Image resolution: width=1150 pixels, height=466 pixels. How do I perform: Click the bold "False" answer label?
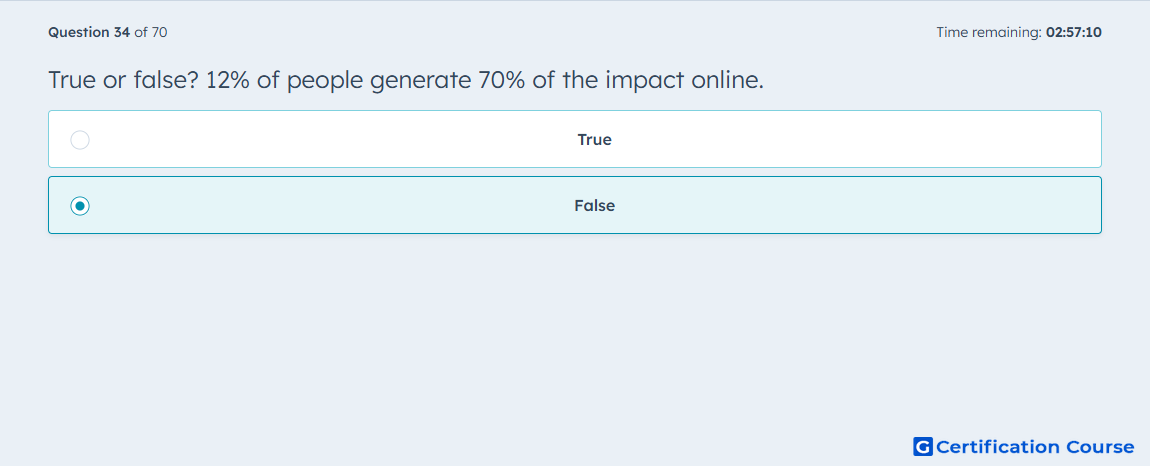tap(594, 206)
